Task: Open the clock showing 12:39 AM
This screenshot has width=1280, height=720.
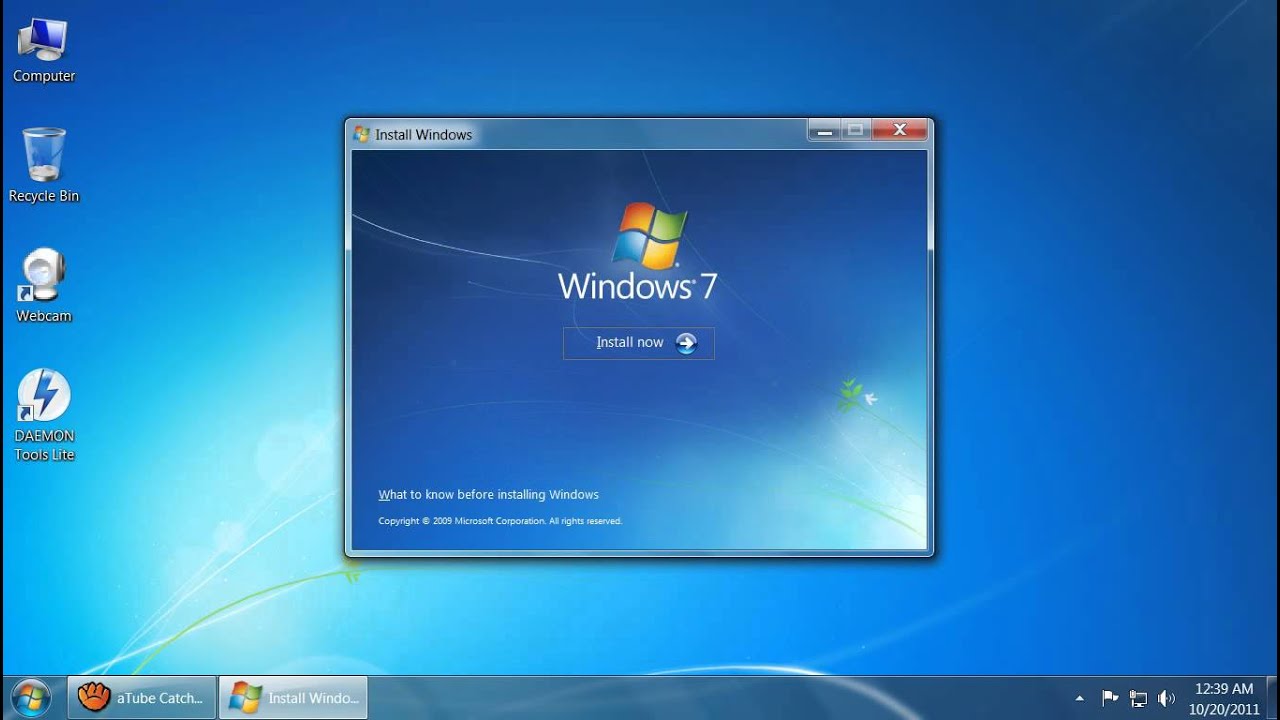Action: (x=1224, y=698)
